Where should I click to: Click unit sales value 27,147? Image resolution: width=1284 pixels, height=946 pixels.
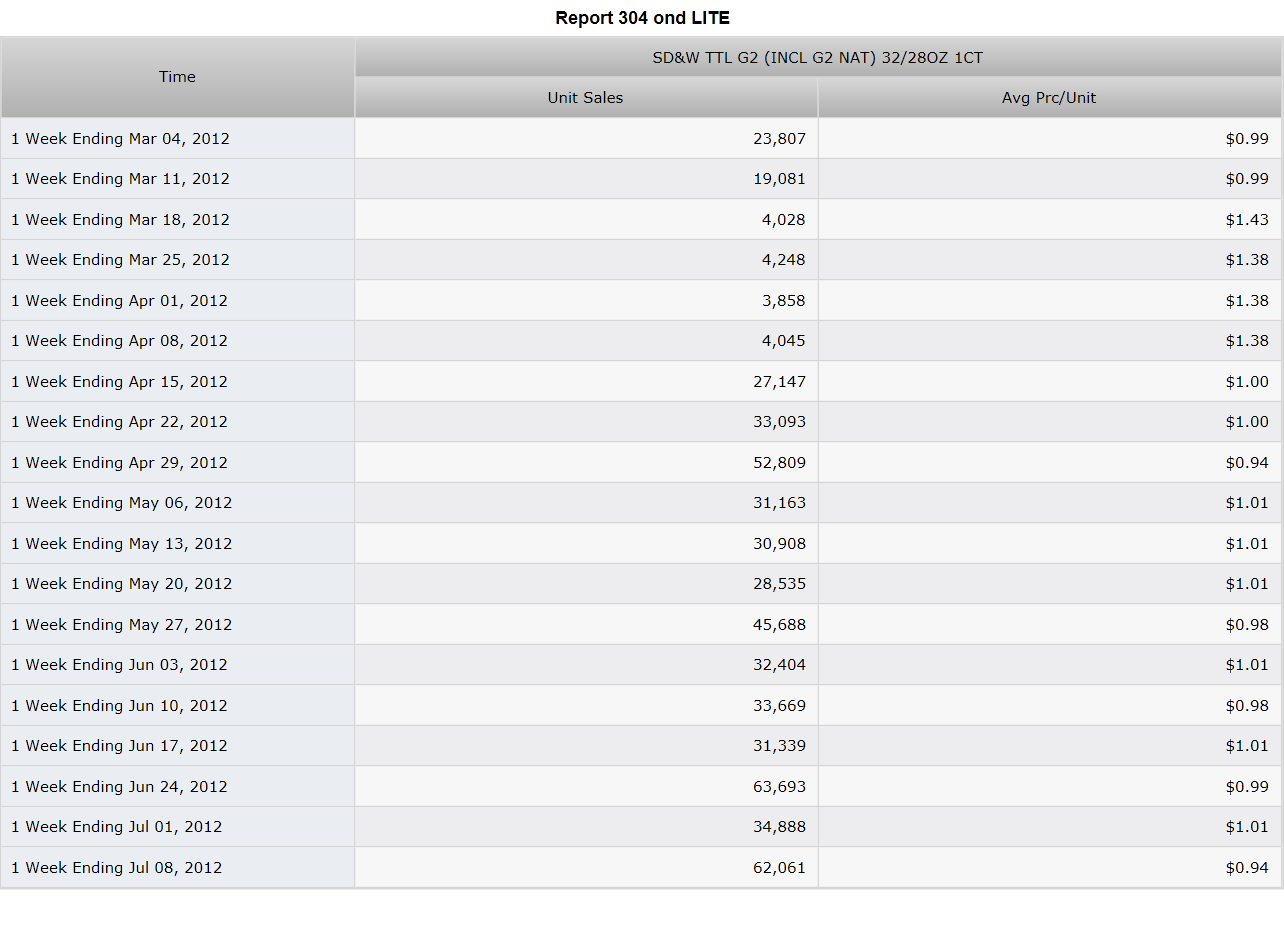[779, 382]
